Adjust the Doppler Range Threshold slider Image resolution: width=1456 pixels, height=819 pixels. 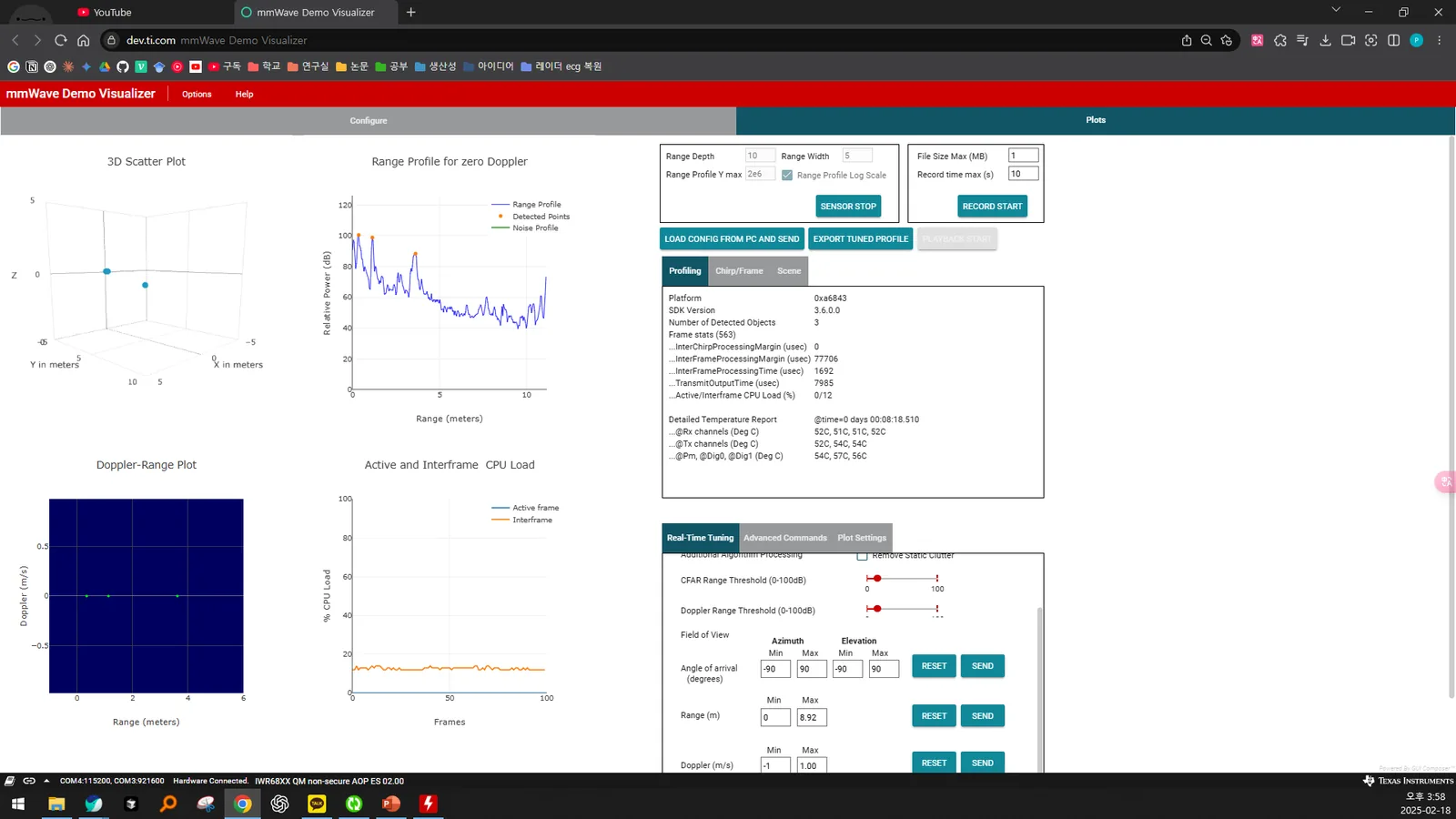tap(877, 609)
